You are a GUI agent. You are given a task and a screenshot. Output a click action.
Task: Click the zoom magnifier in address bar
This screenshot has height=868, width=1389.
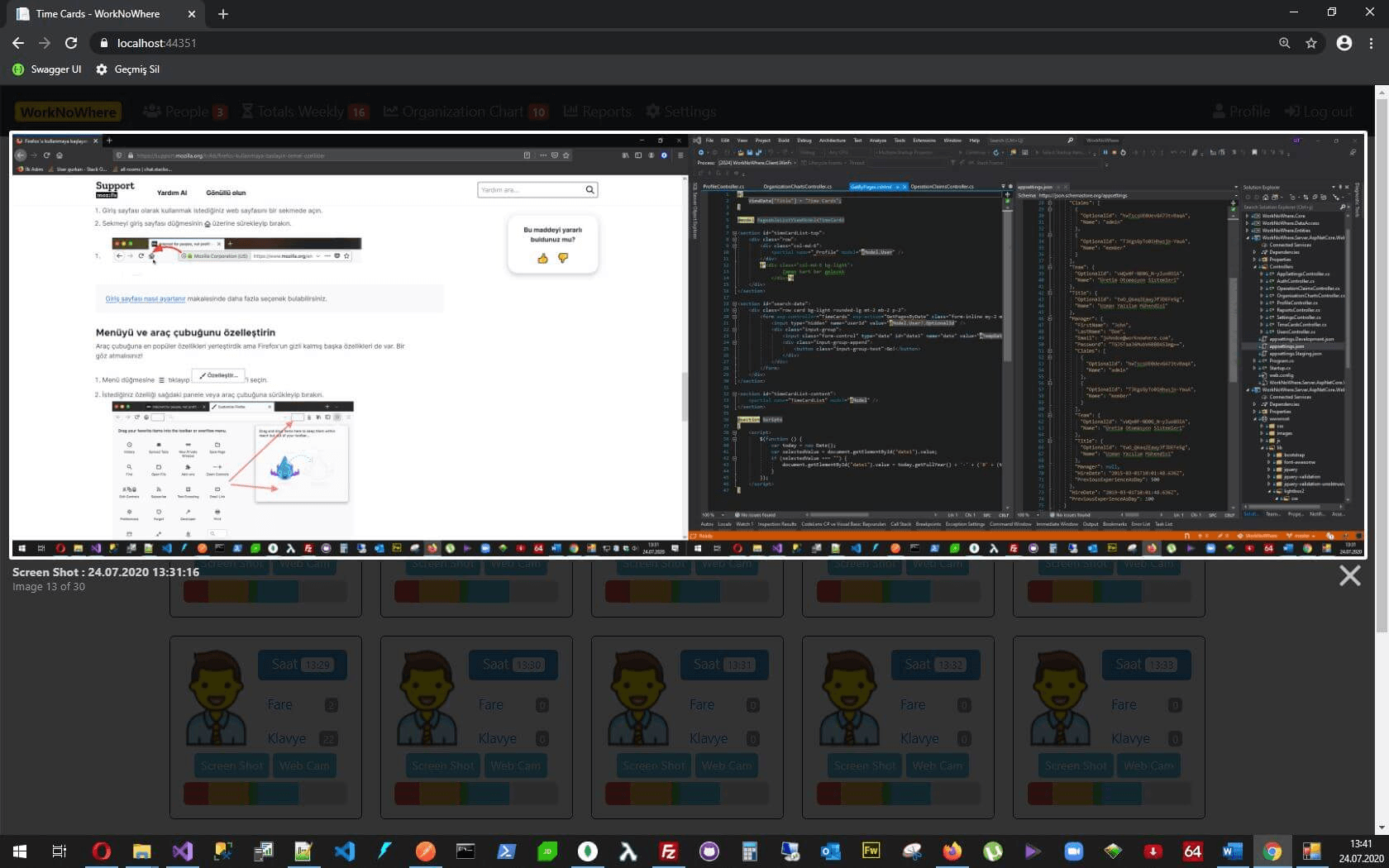pyautogui.click(x=1284, y=43)
